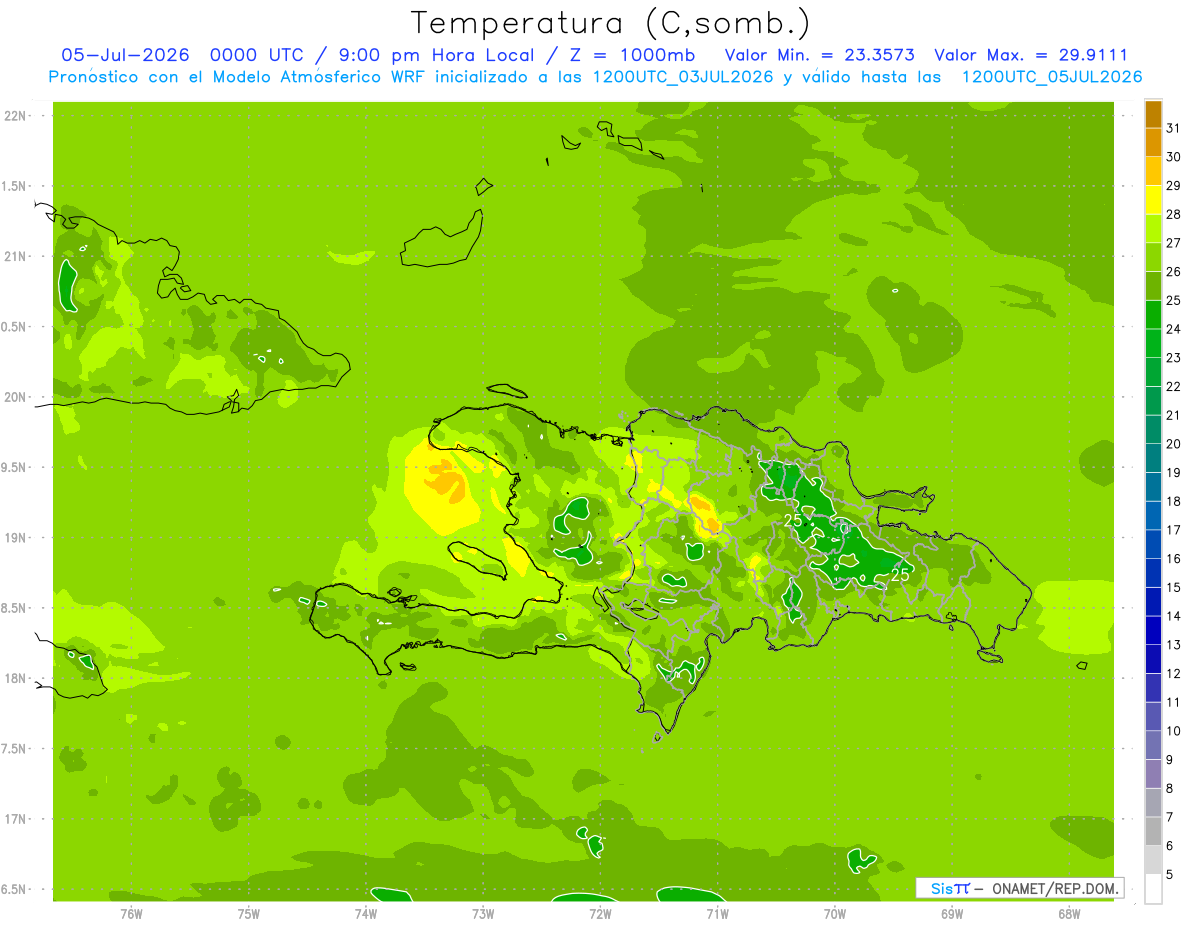Click the "76W" longitude axis label
The width and height of the screenshot is (1200, 927).
tap(131, 913)
